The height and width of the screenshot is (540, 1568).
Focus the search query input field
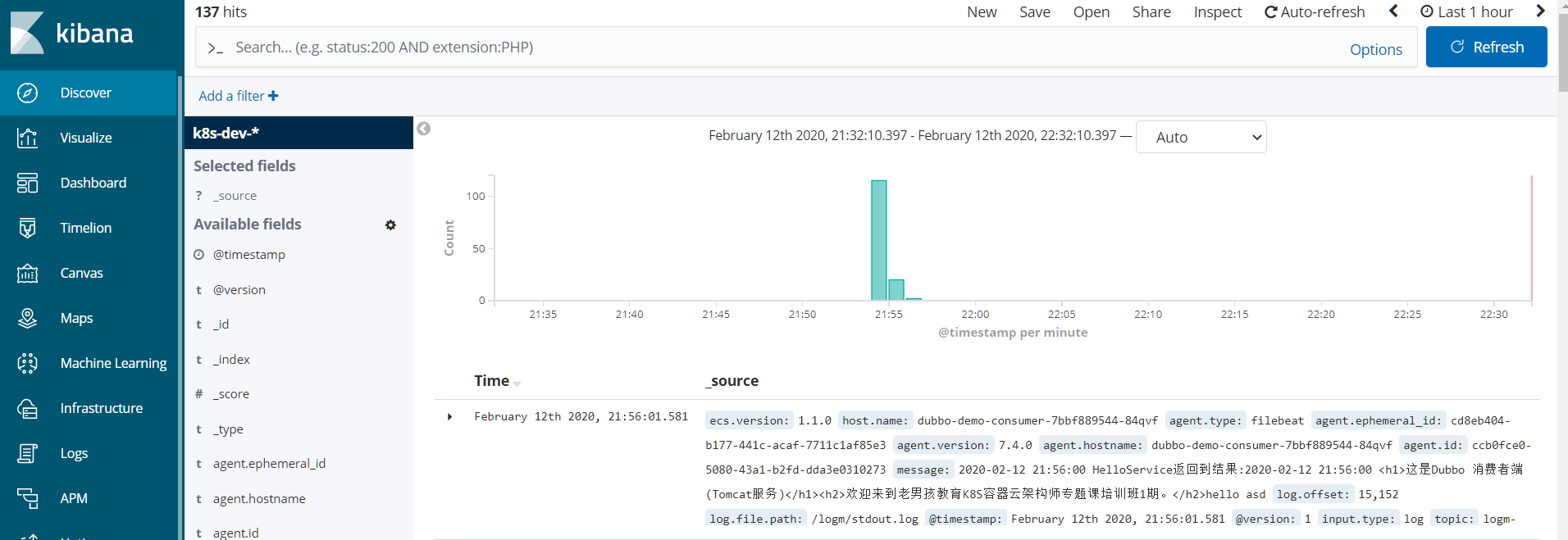(x=771, y=48)
